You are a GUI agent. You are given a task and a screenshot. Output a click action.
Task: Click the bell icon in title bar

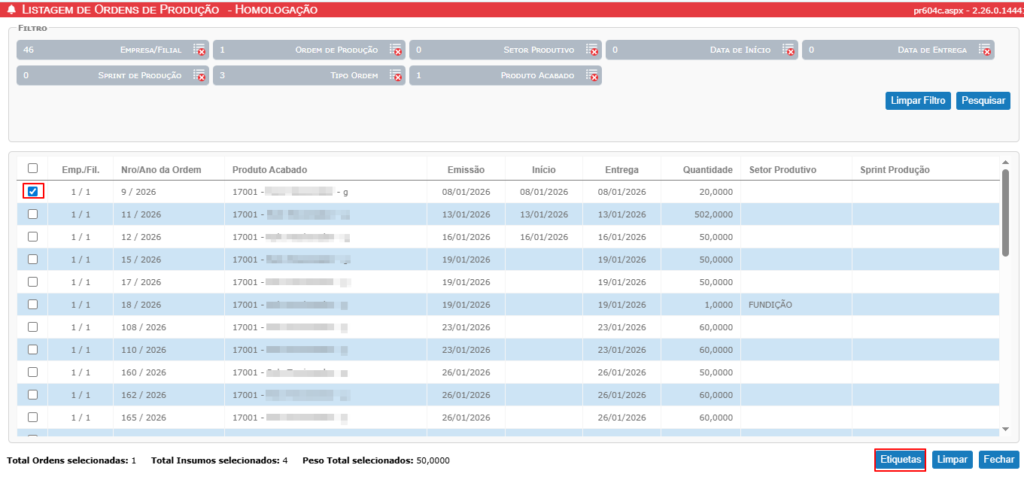pyautogui.click(x=10, y=10)
